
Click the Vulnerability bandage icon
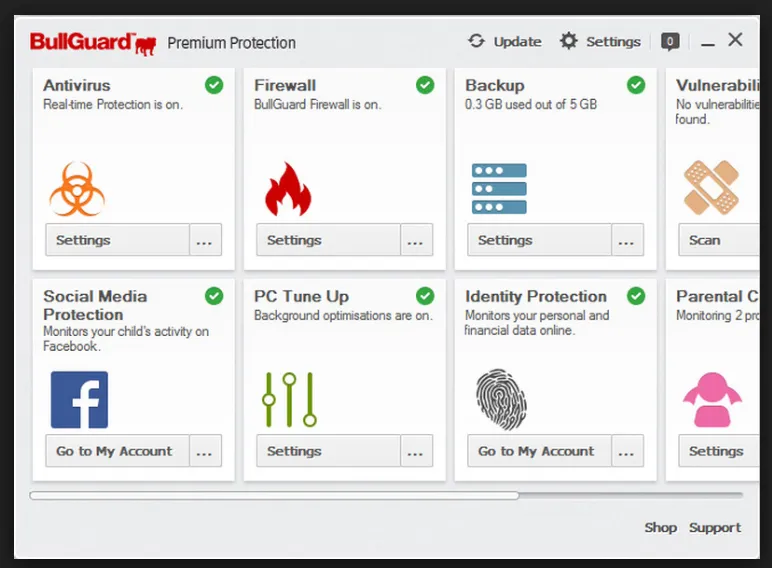pos(711,188)
